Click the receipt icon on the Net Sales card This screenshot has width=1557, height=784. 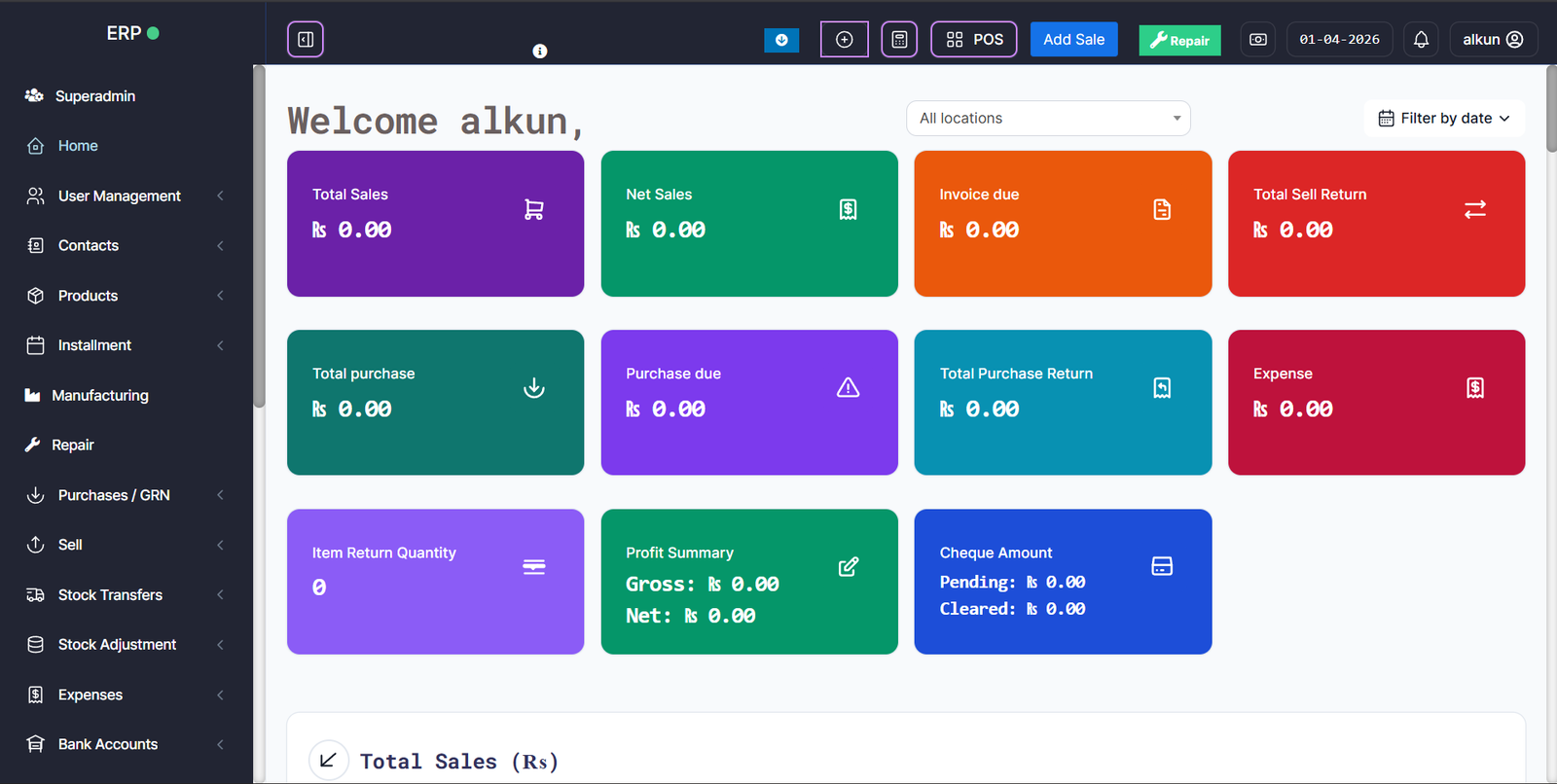[849, 209]
